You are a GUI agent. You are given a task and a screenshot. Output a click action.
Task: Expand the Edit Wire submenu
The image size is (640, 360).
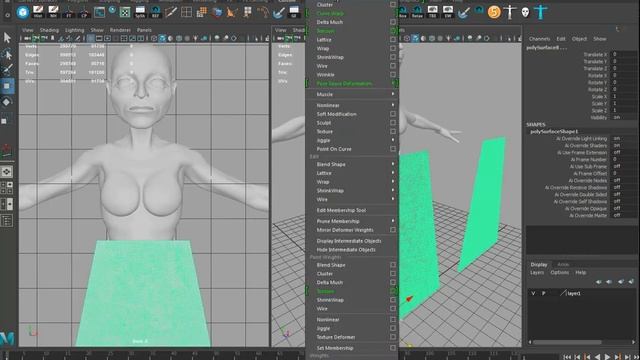pyautogui.click(x=352, y=200)
